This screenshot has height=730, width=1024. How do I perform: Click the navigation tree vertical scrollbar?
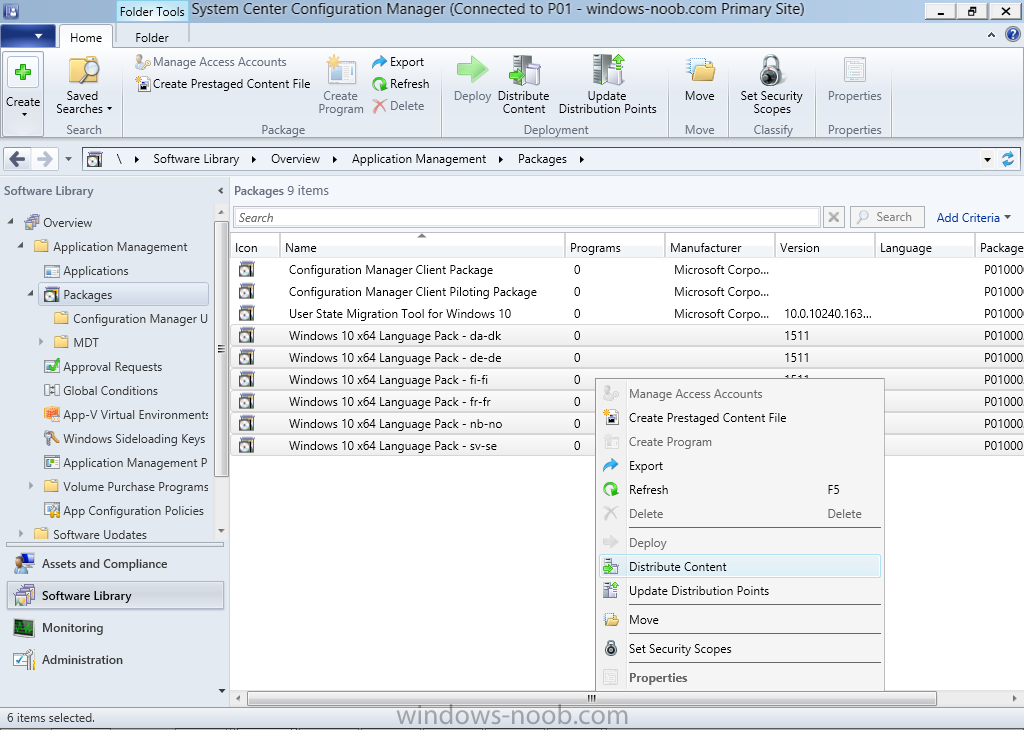(x=221, y=349)
